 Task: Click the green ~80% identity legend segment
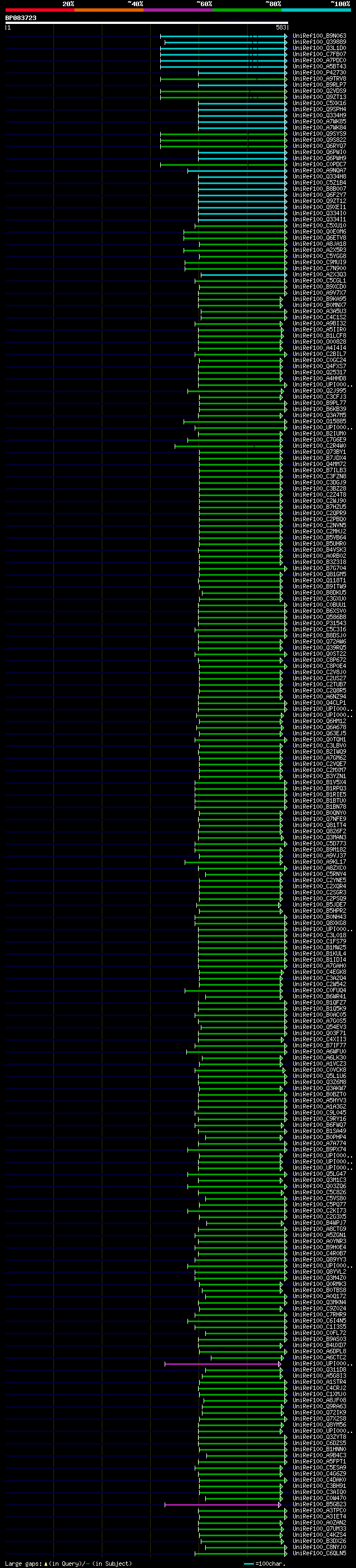[x=247, y=10]
